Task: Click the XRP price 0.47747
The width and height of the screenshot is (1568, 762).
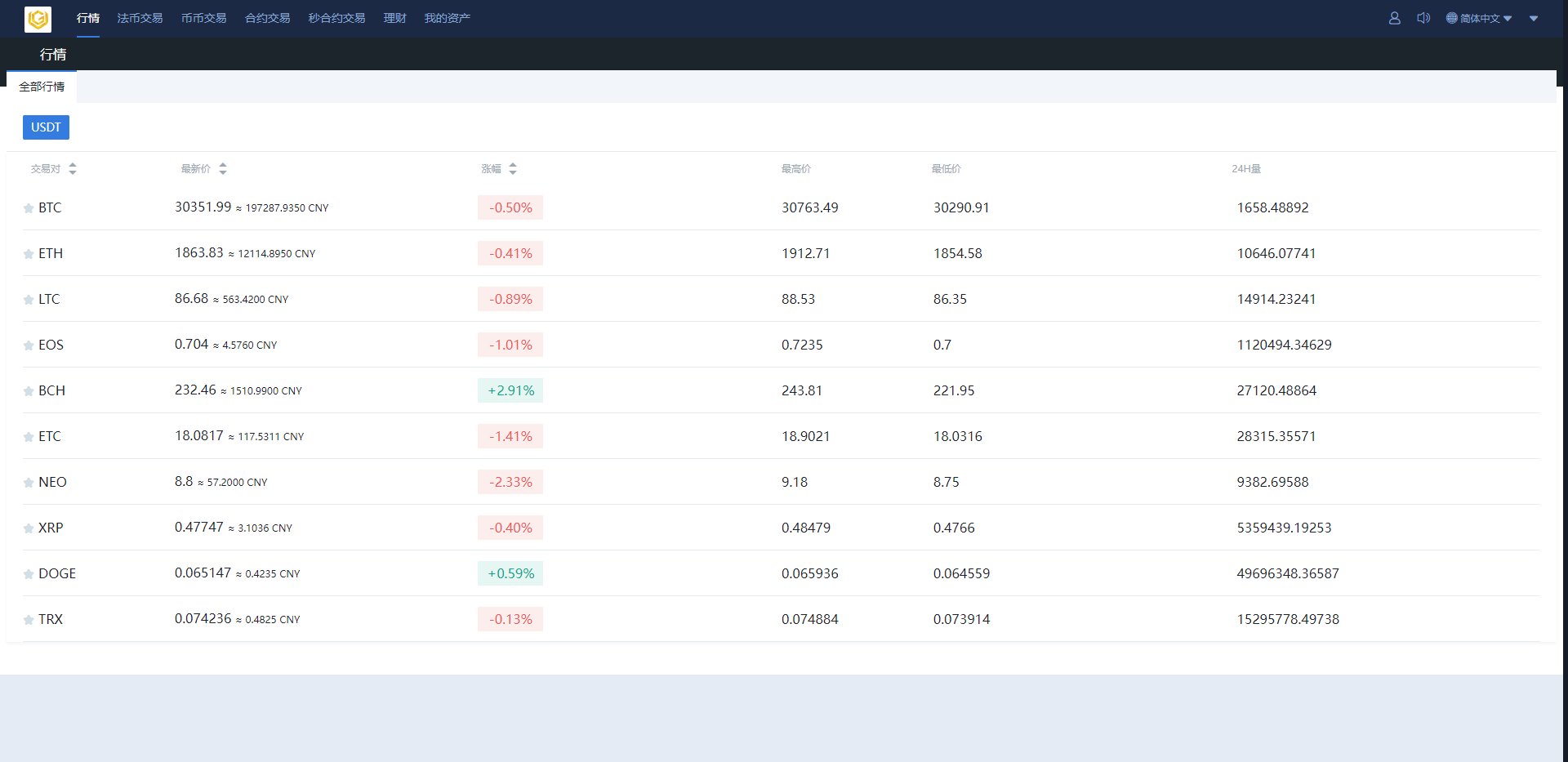Action: point(199,527)
